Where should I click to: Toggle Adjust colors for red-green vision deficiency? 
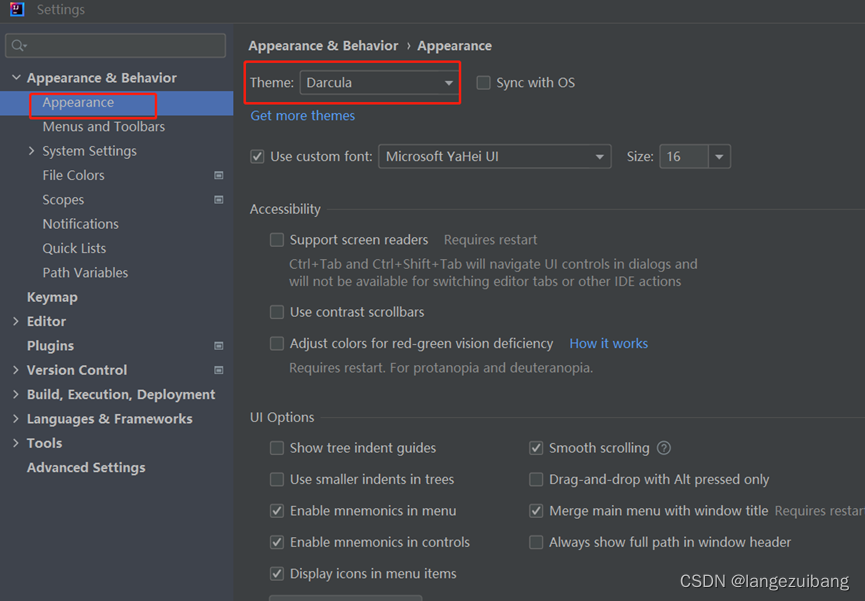click(277, 344)
